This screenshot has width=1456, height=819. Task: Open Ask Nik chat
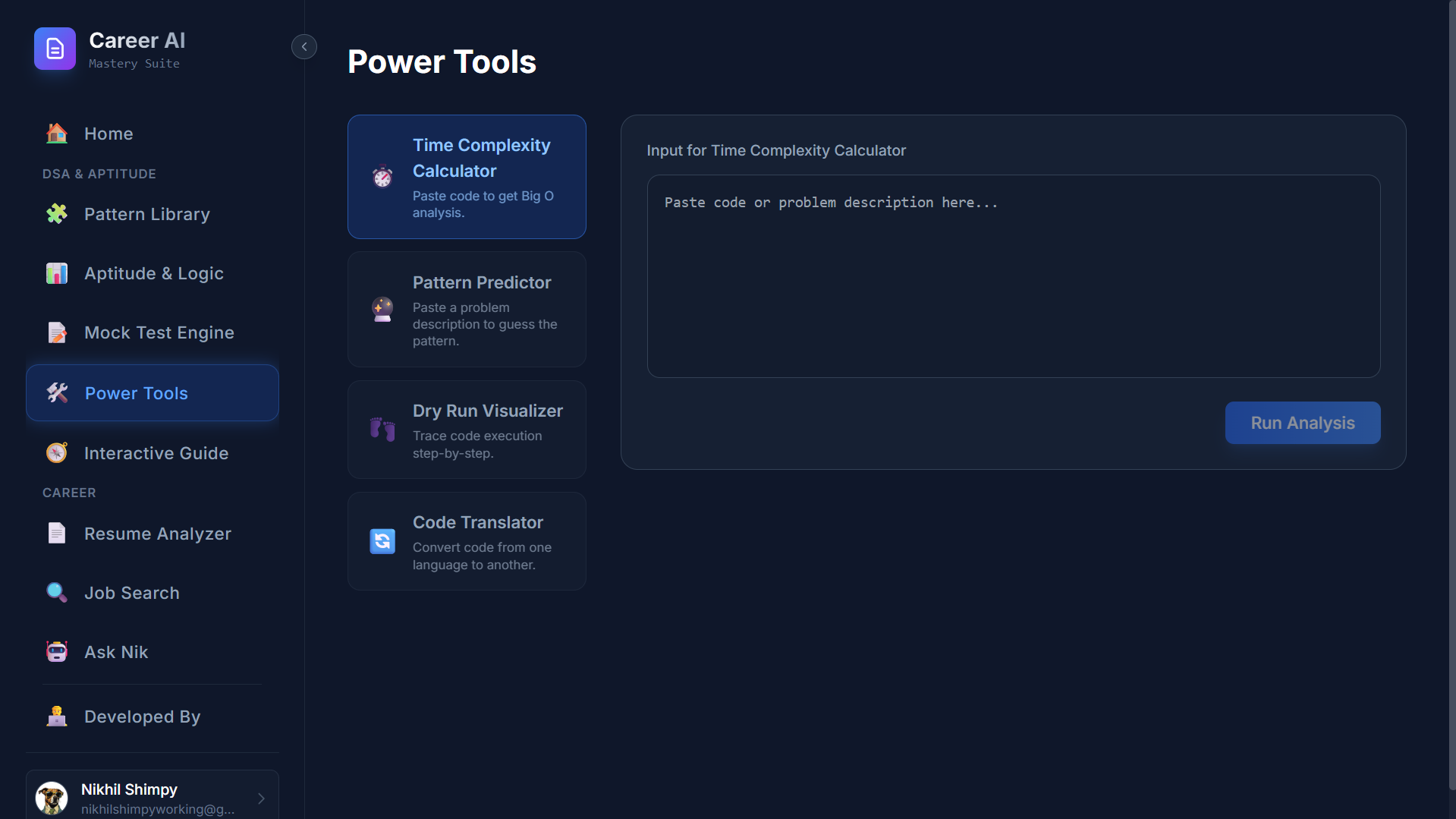coord(153,652)
